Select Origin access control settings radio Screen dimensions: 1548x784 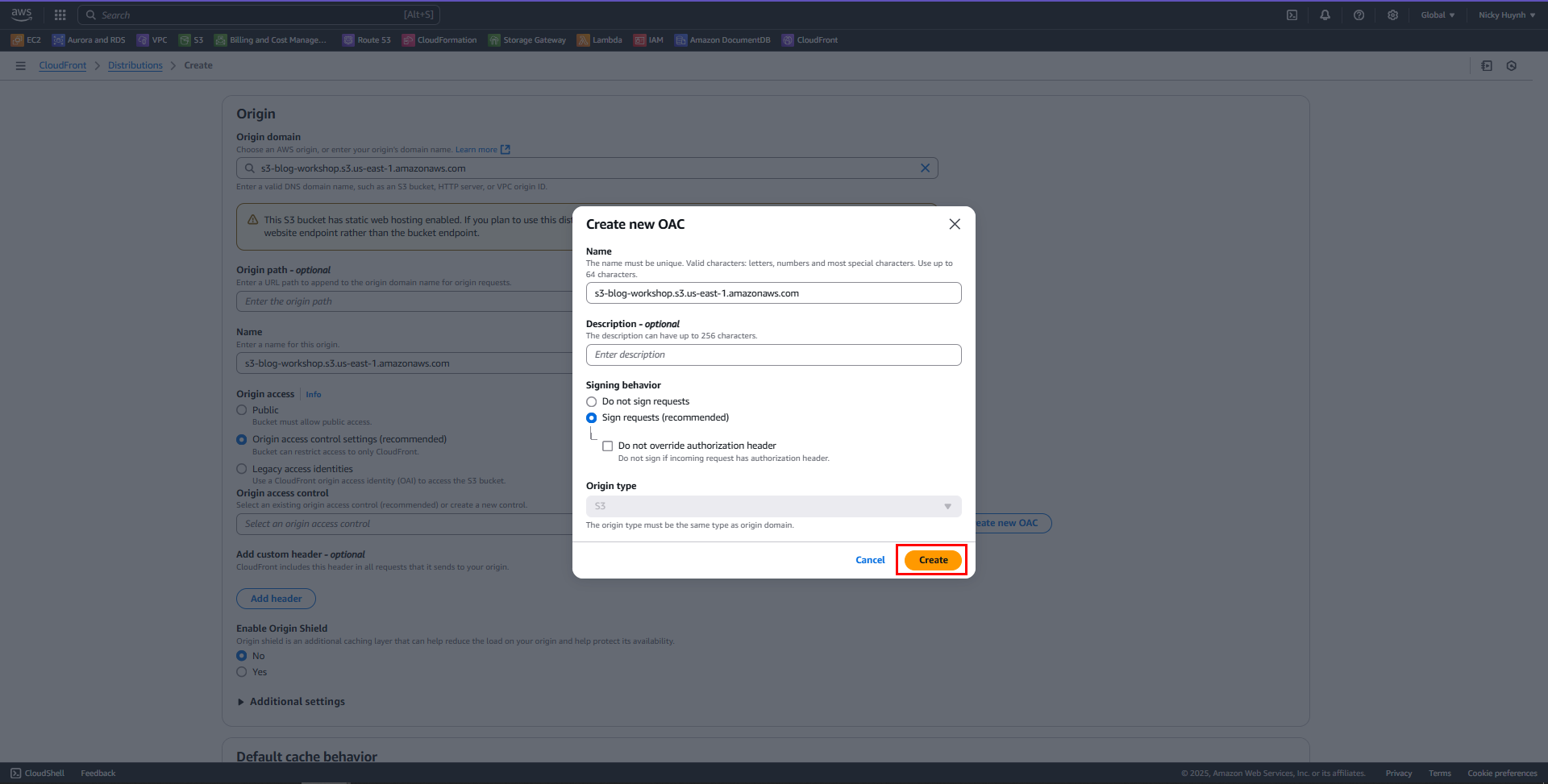241,439
